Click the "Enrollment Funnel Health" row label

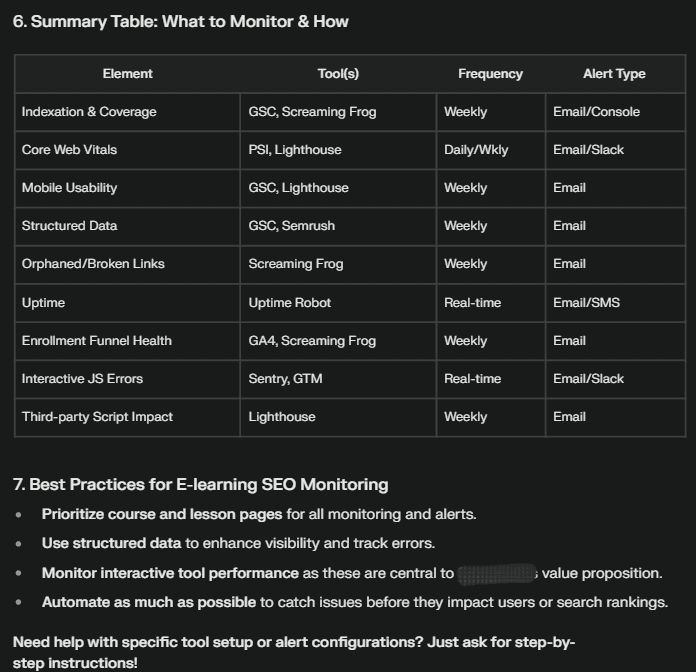97,341
